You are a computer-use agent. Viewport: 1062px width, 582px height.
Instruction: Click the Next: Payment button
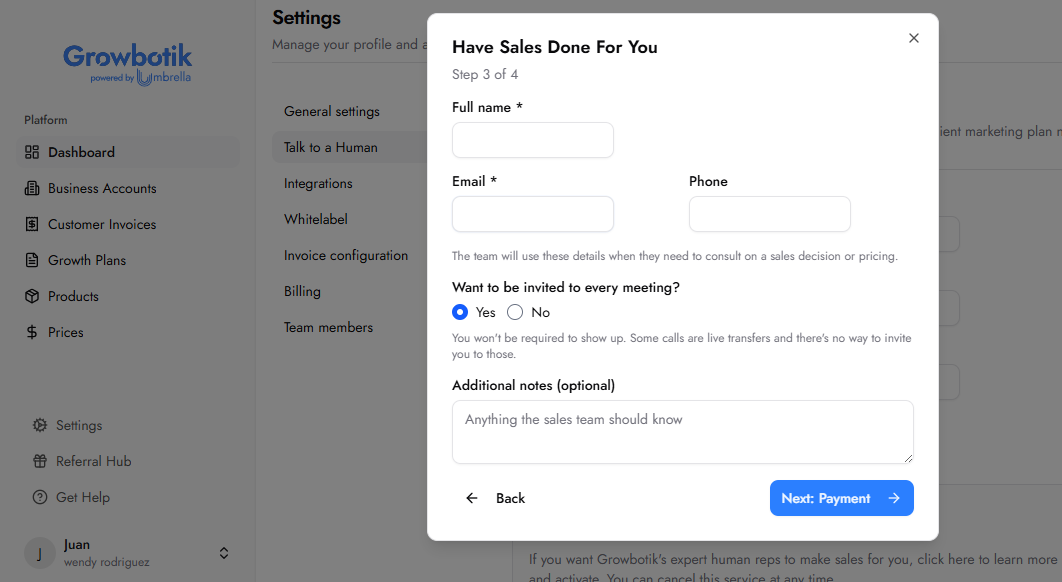pyautogui.click(x=841, y=498)
